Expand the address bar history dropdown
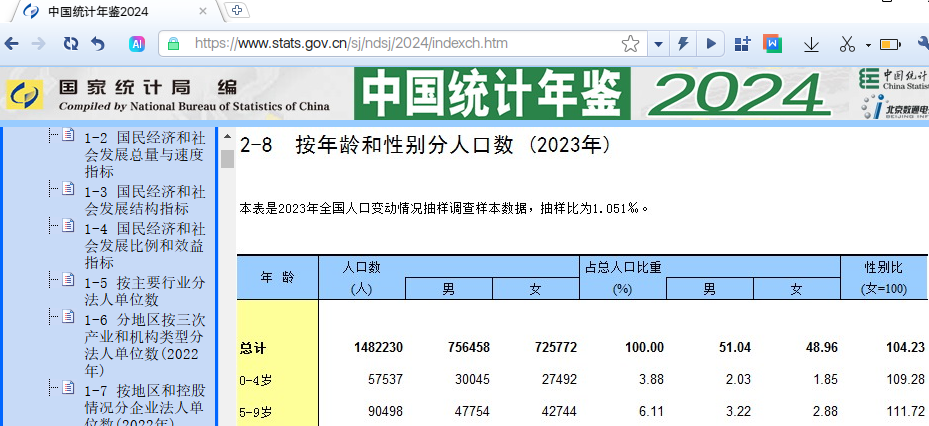This screenshot has width=929, height=426. [x=658, y=44]
